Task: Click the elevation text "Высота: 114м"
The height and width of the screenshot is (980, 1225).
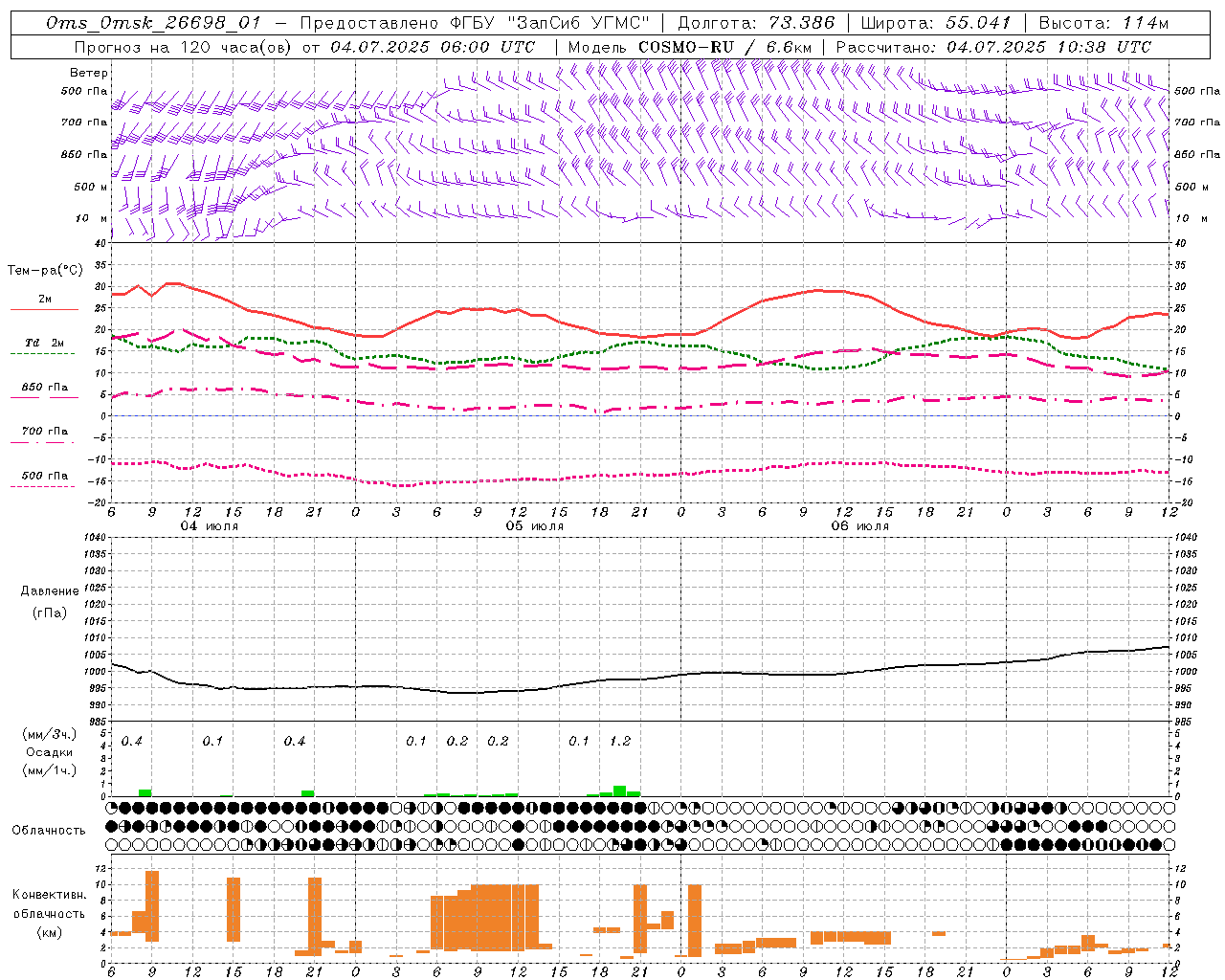Action: 1103,23
